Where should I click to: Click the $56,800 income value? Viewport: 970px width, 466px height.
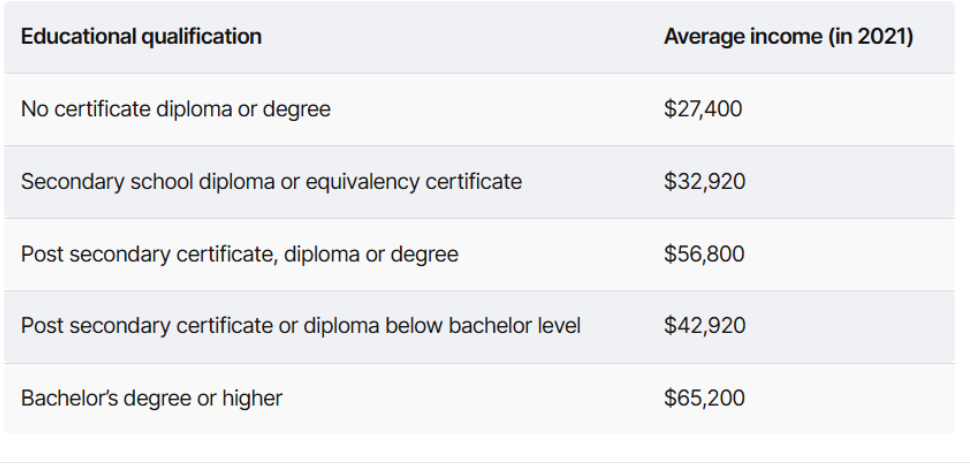704,254
